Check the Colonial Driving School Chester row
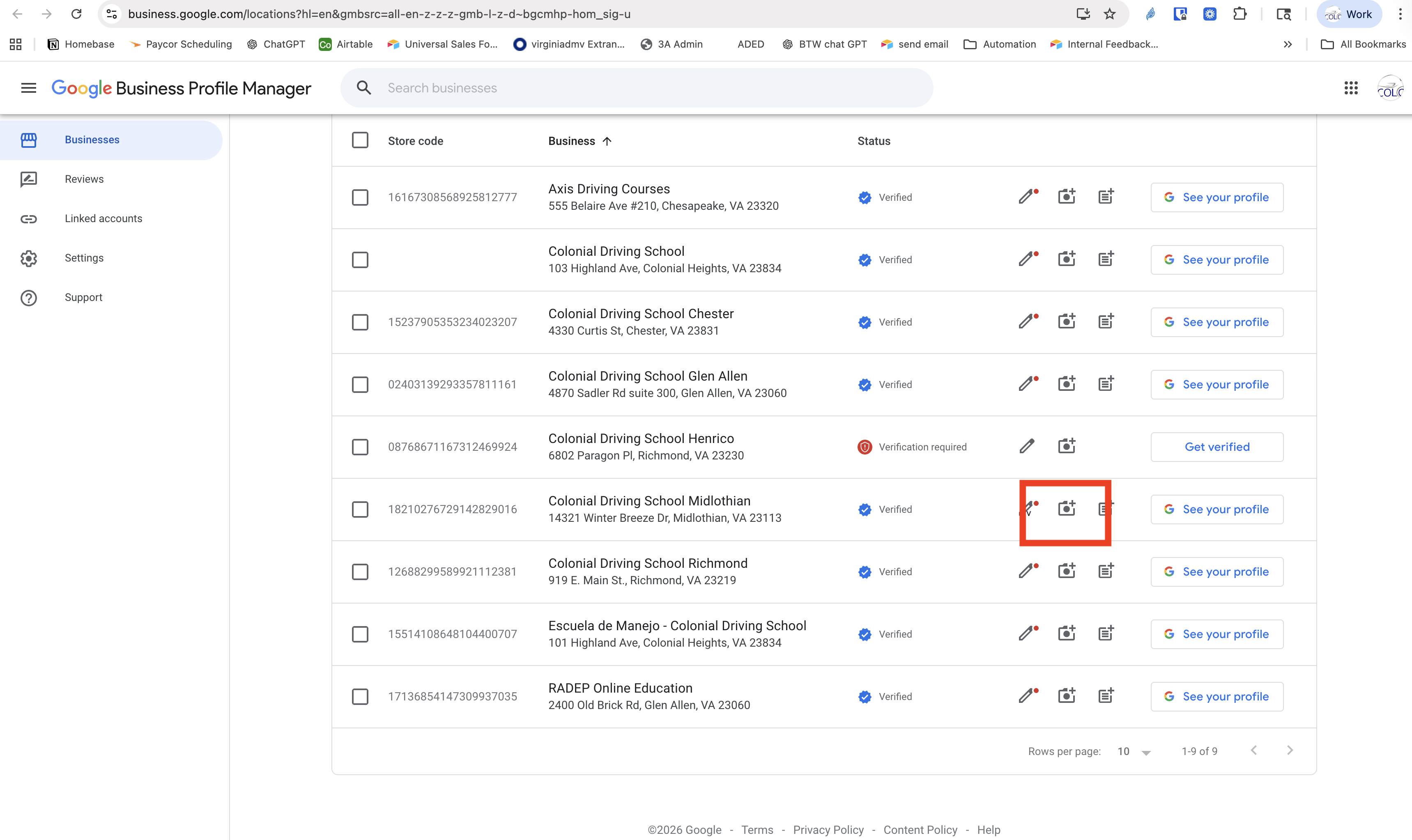1412x840 pixels. pos(360,322)
